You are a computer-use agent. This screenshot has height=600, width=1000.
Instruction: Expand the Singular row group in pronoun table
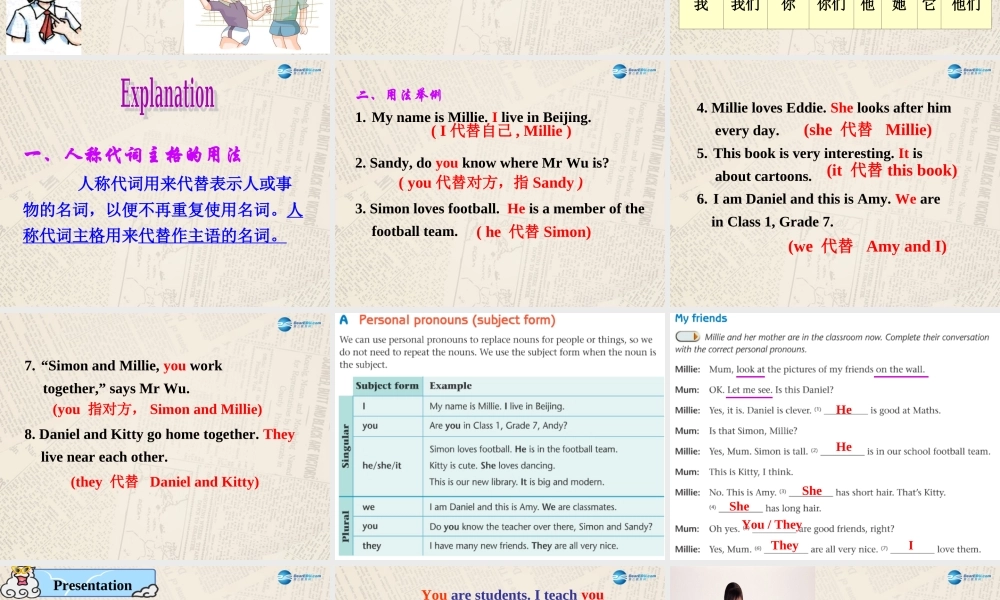344,450
